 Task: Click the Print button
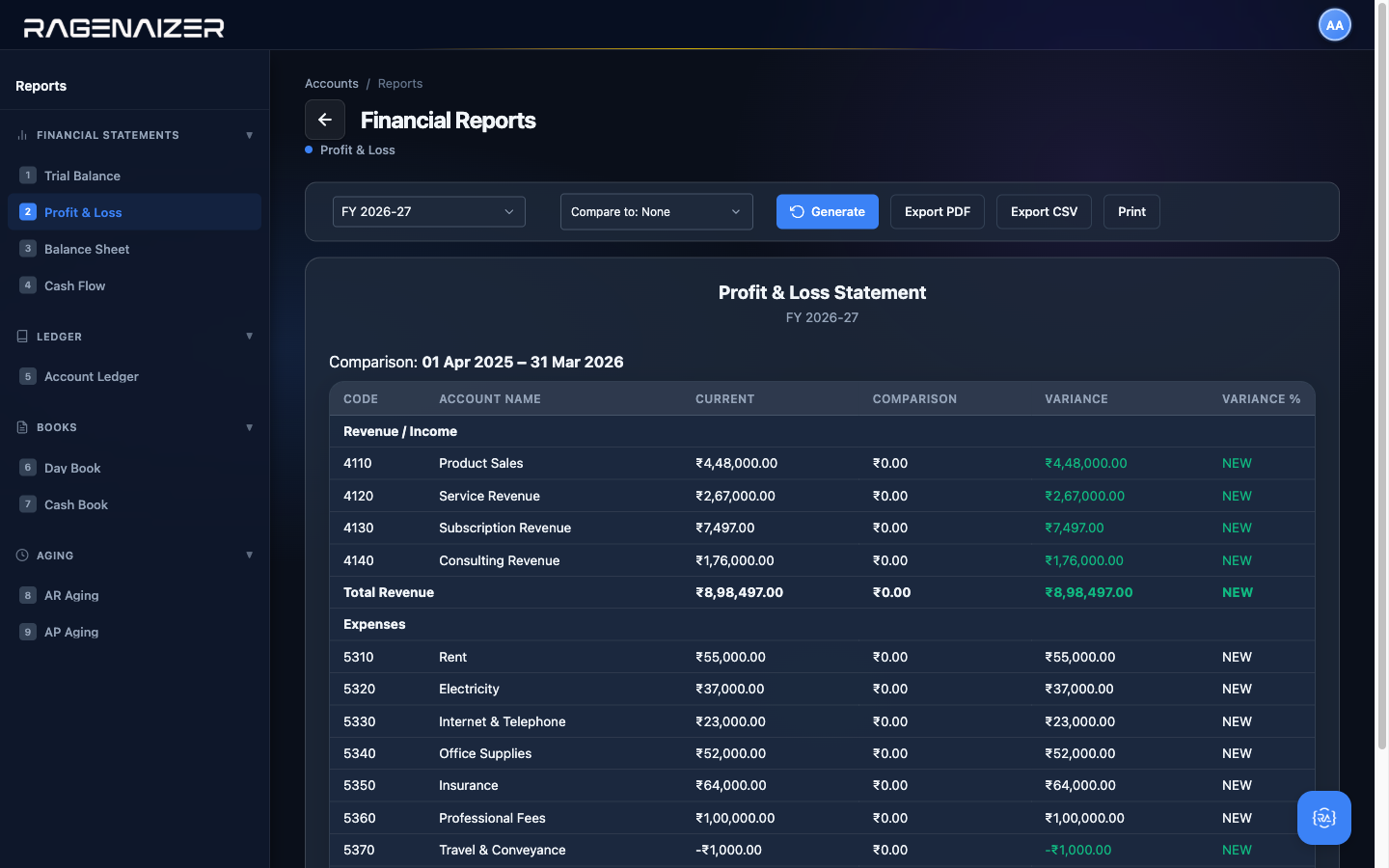point(1131,211)
